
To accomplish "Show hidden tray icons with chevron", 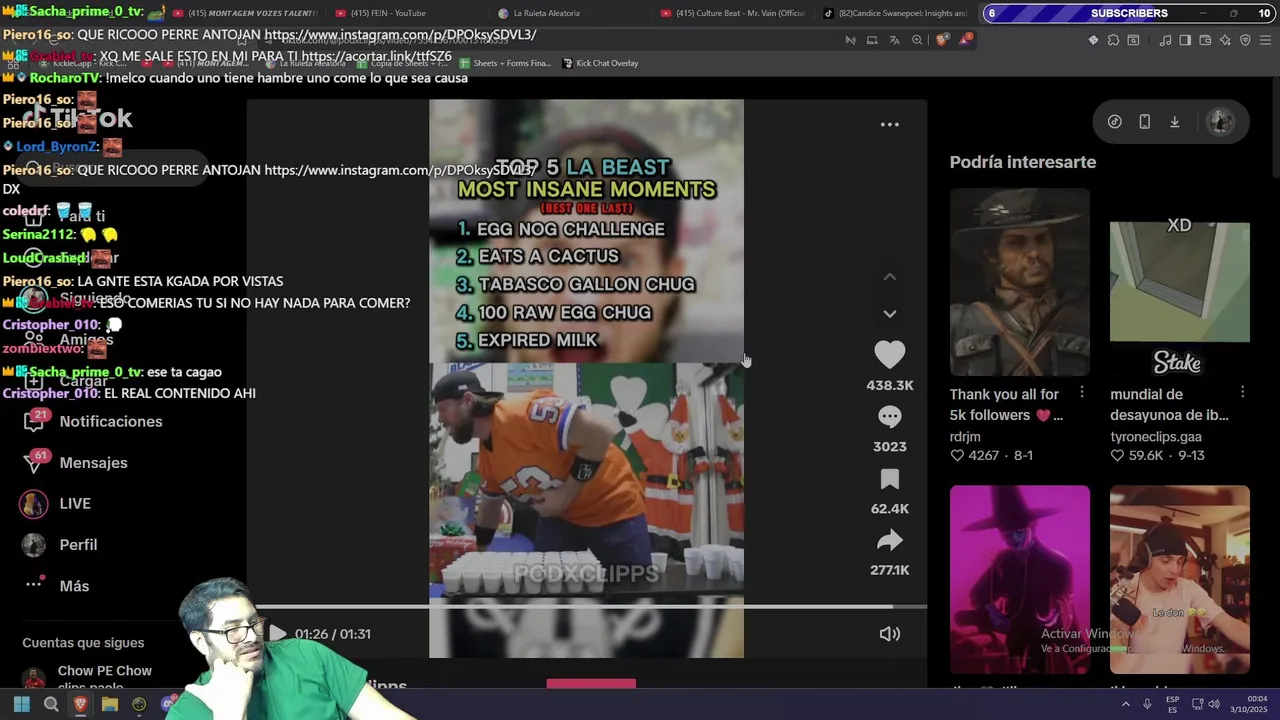I will coord(1125,704).
